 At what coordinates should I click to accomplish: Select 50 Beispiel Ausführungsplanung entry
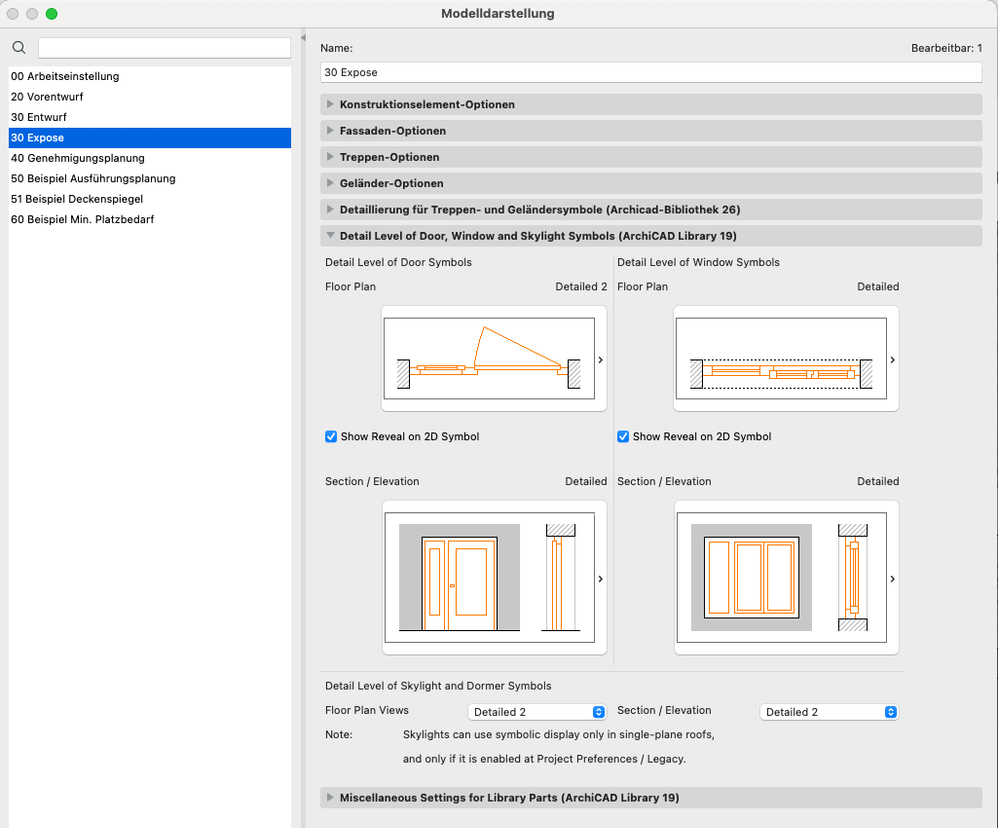pyautogui.click(x=150, y=178)
